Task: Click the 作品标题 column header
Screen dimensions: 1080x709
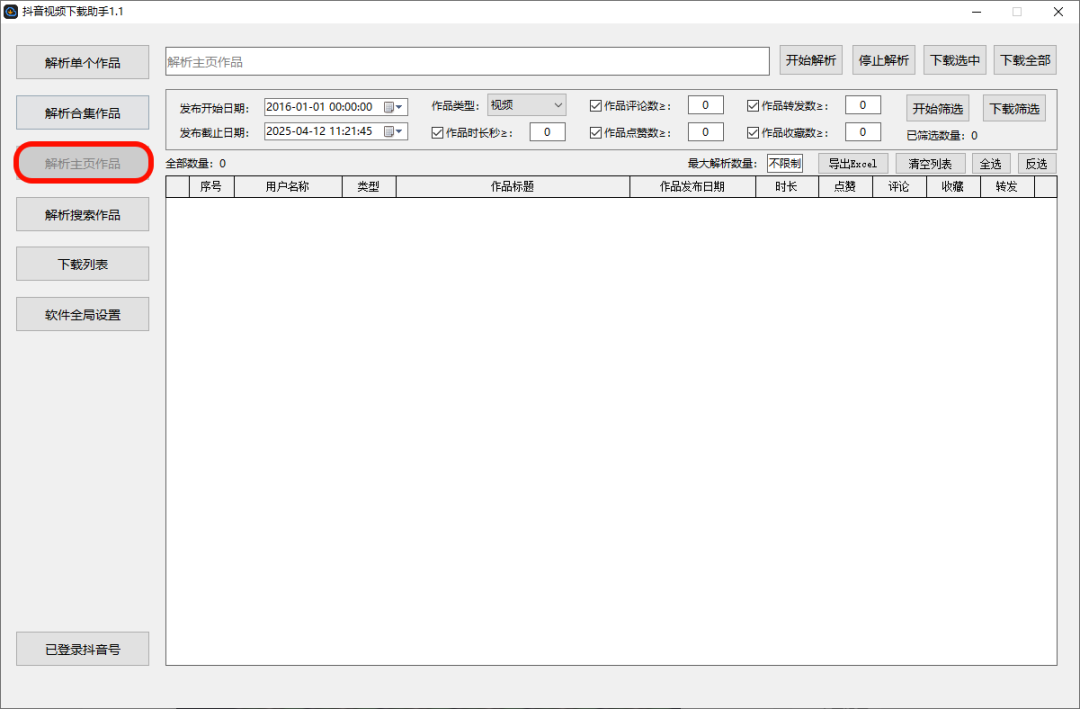Action: (512, 187)
